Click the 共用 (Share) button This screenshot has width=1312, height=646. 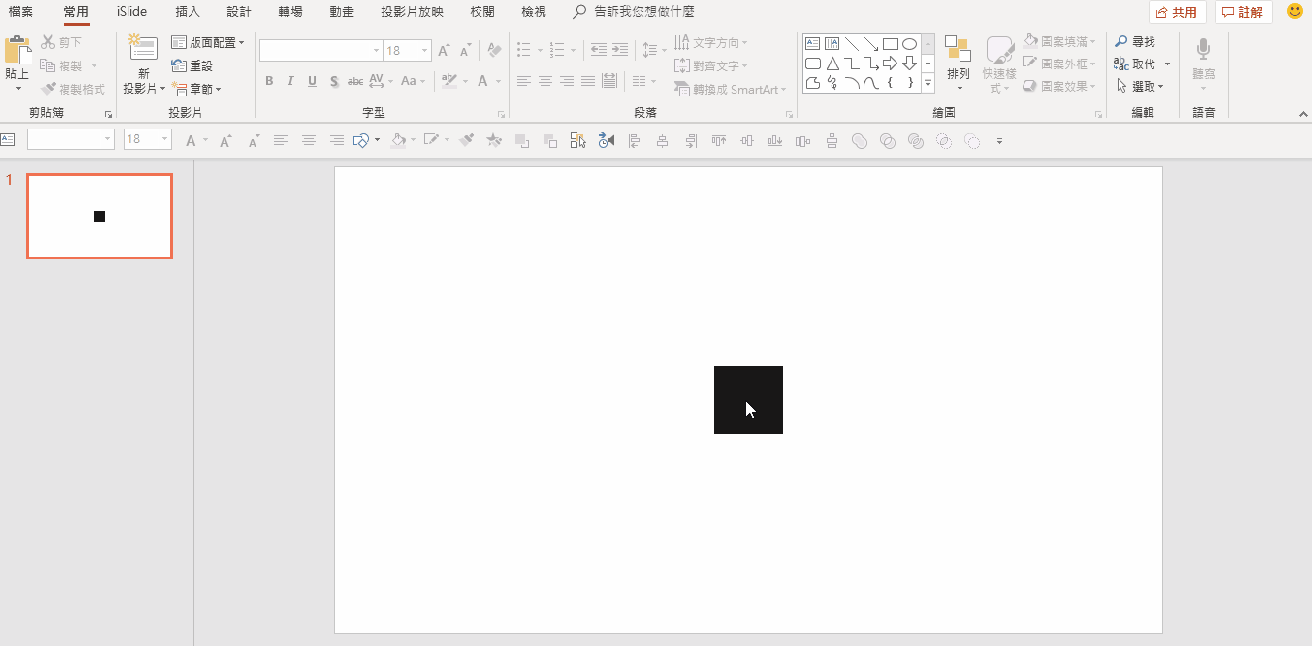click(1177, 12)
